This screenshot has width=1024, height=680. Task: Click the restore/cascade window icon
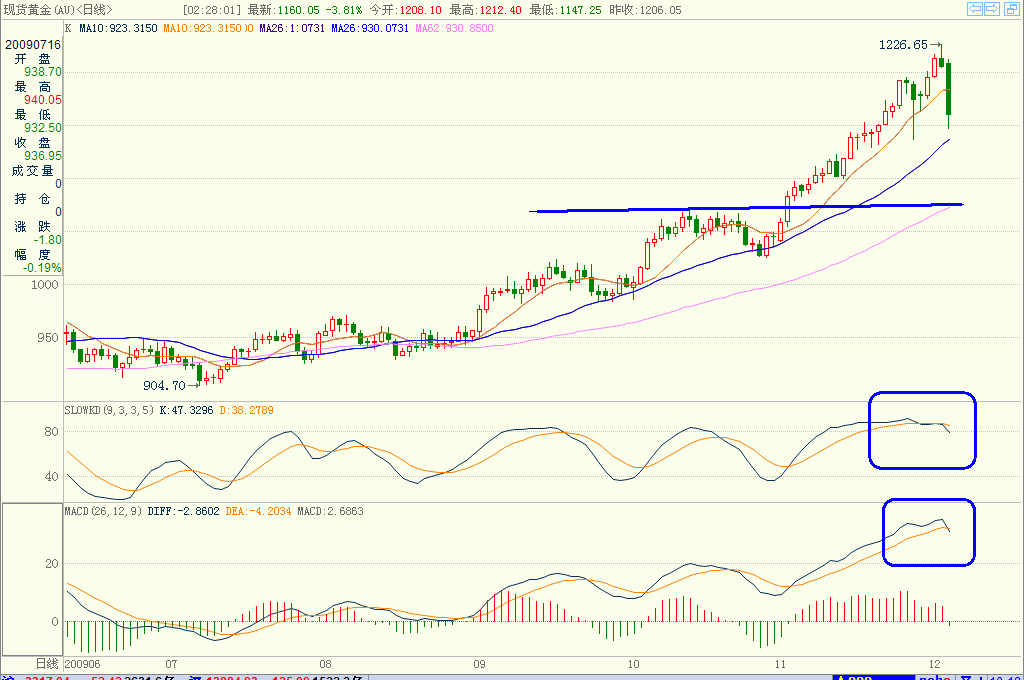1010,8
